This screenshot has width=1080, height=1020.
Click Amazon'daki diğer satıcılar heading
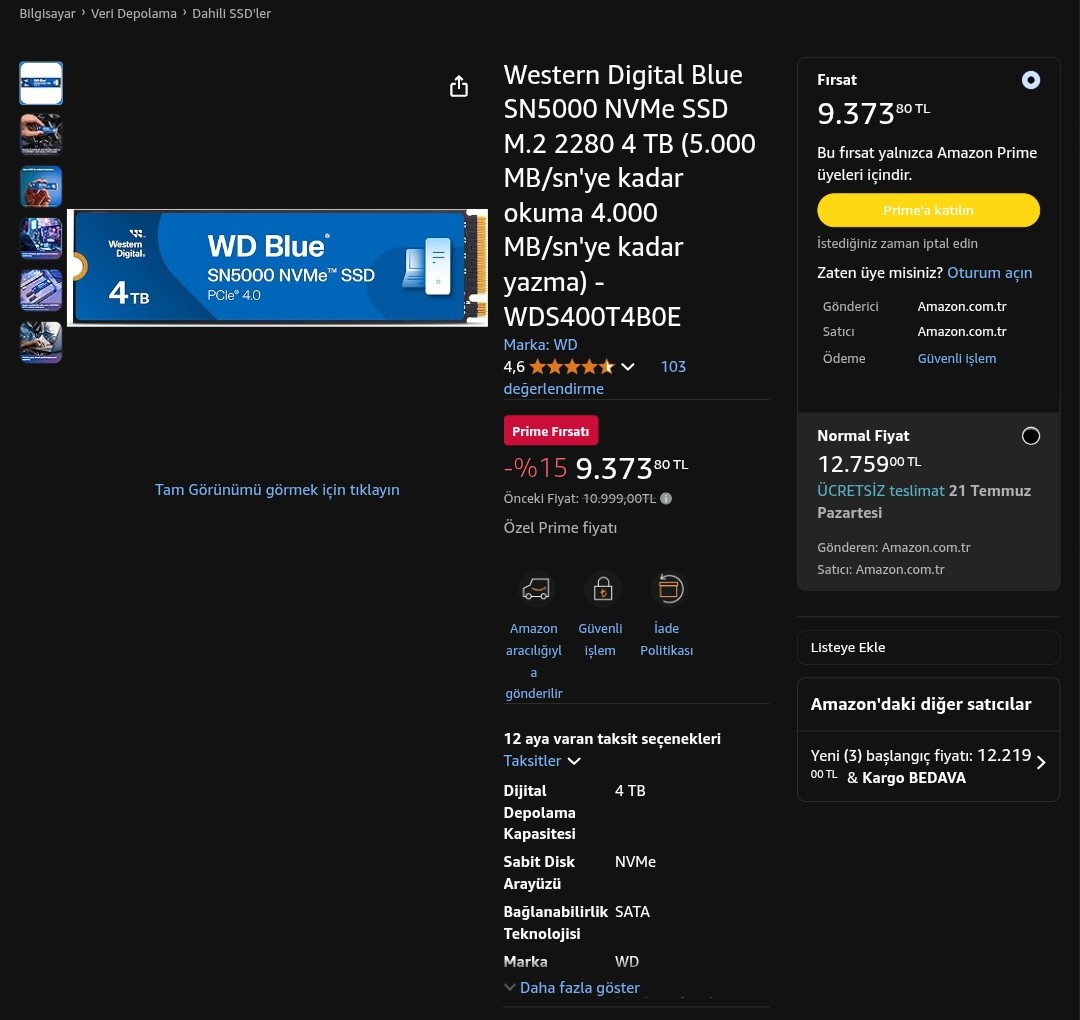click(920, 704)
